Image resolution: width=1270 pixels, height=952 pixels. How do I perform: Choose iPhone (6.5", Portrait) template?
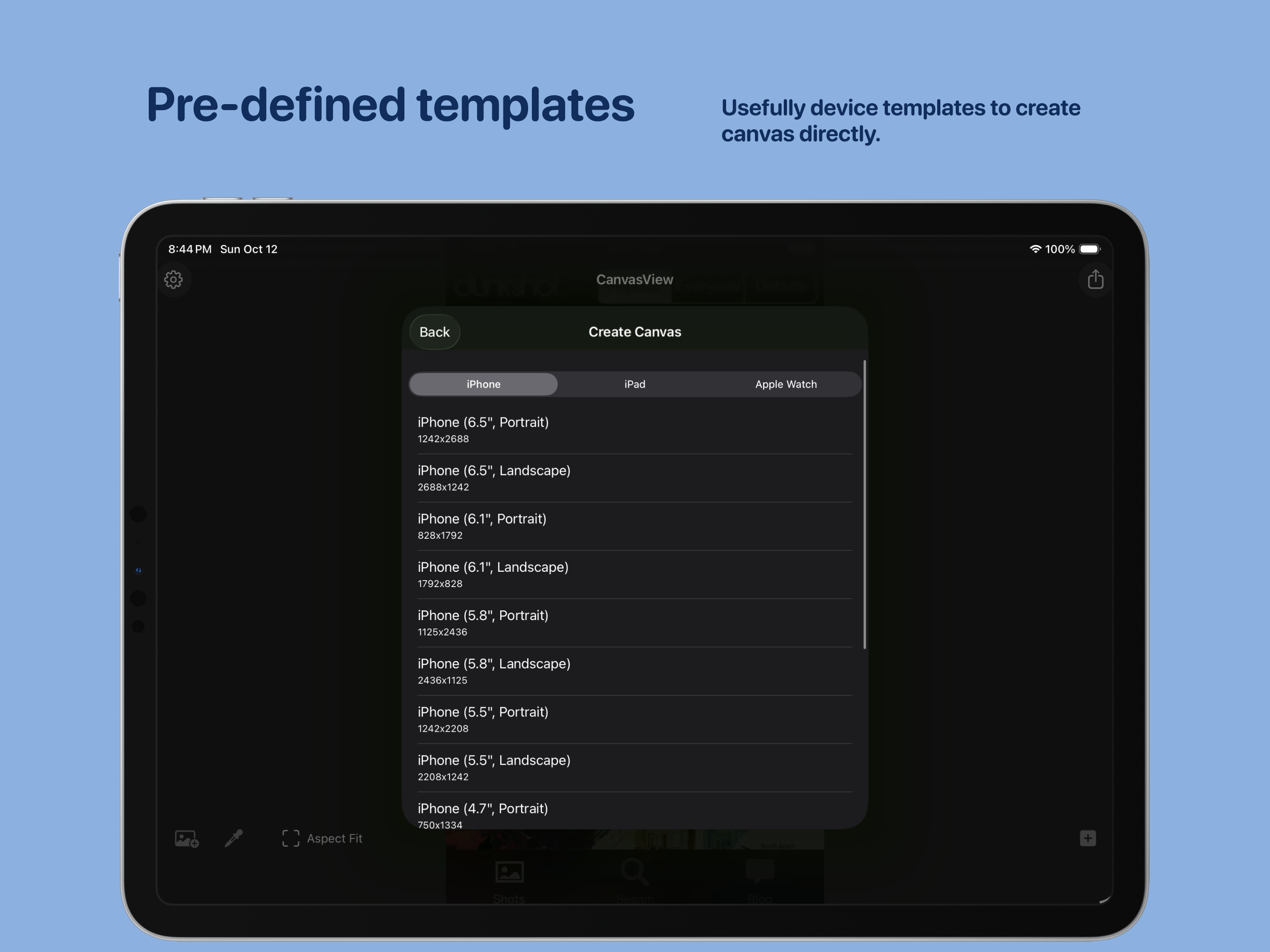(x=635, y=430)
